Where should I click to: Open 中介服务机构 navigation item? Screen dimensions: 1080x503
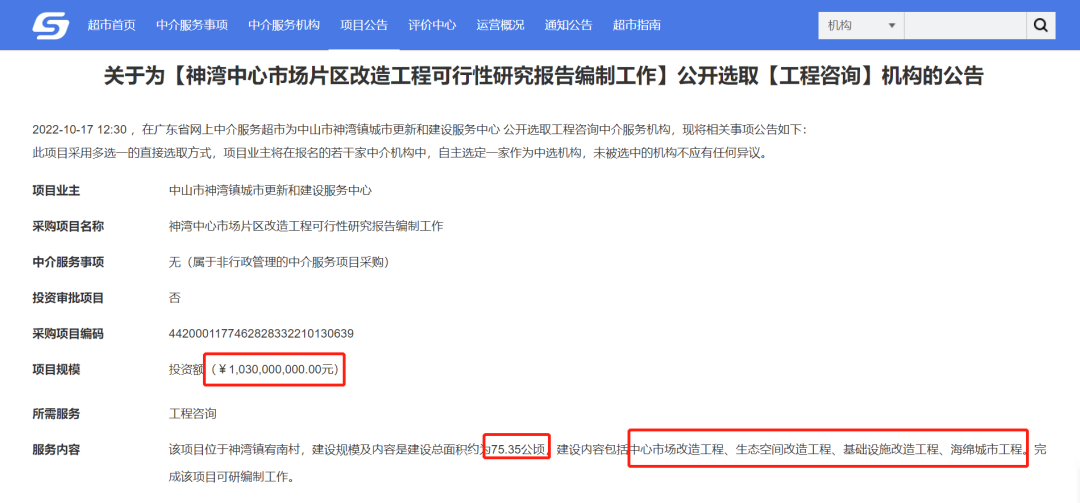284,25
